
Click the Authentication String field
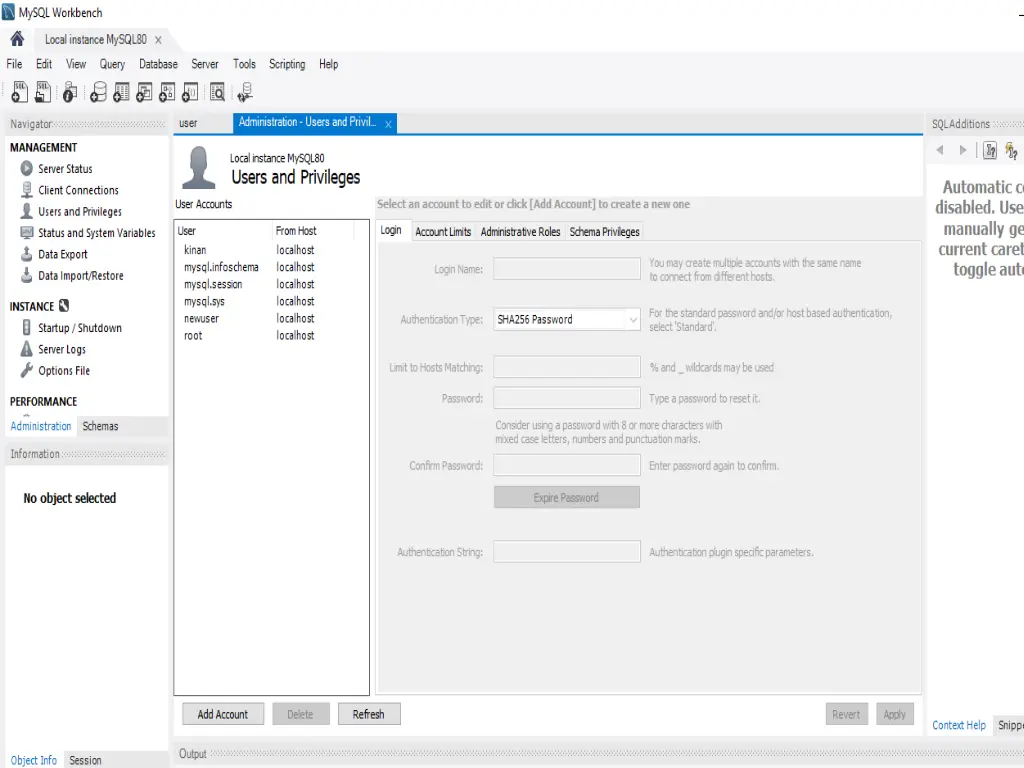coord(566,551)
